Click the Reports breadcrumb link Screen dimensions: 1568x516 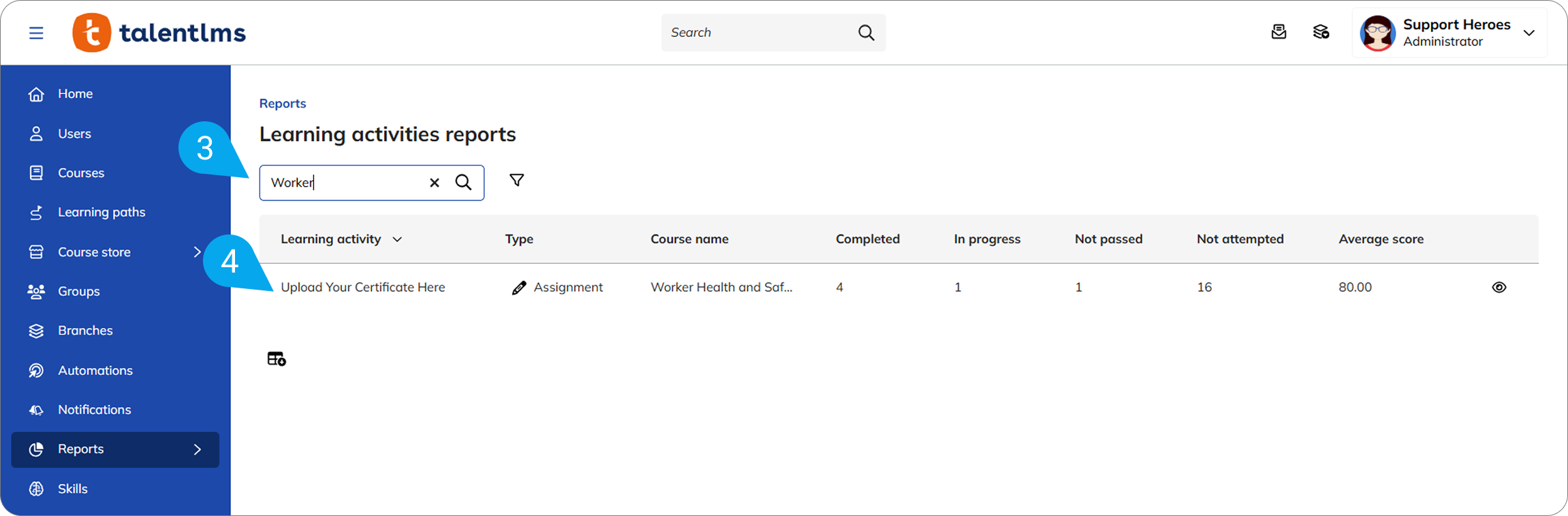[283, 104]
